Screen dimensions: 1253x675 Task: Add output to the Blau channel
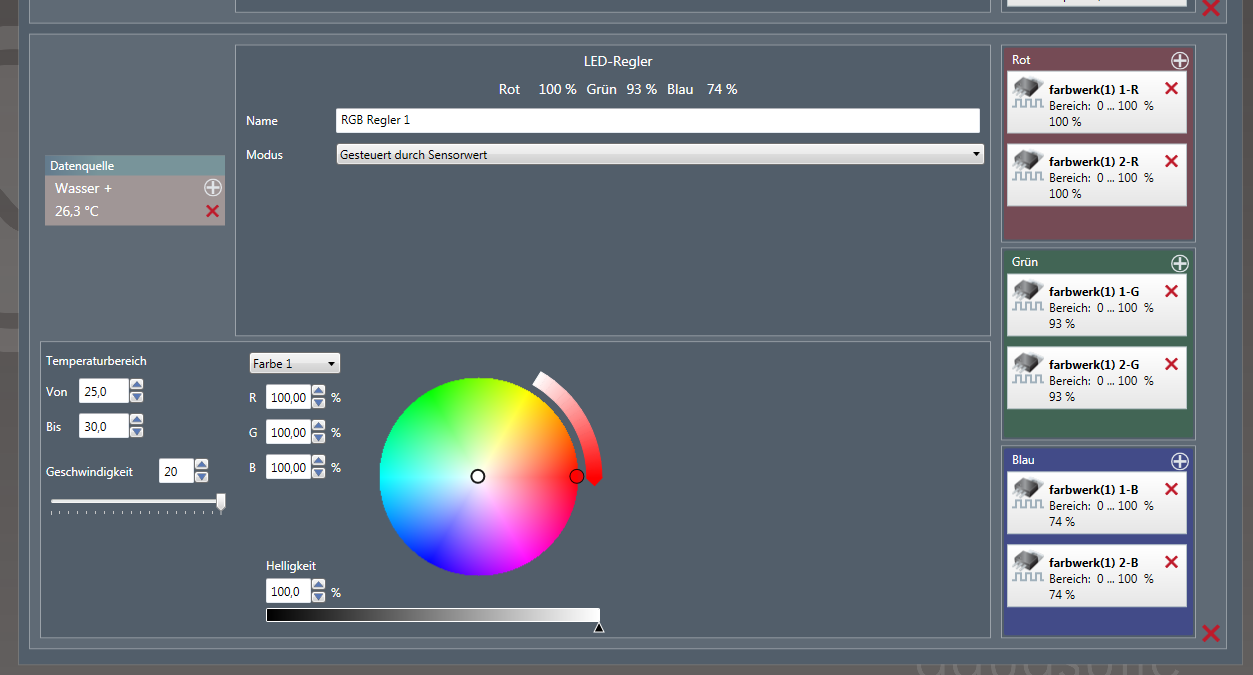(x=1179, y=461)
